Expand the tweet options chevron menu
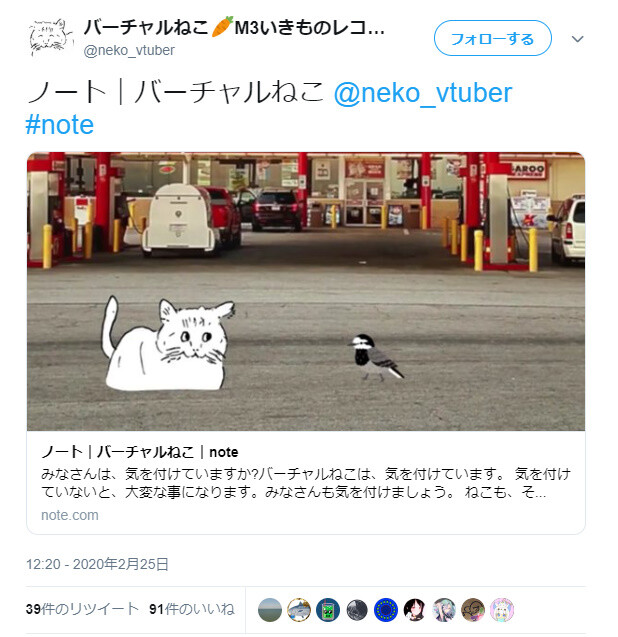This screenshot has width=618, height=637. (x=577, y=39)
